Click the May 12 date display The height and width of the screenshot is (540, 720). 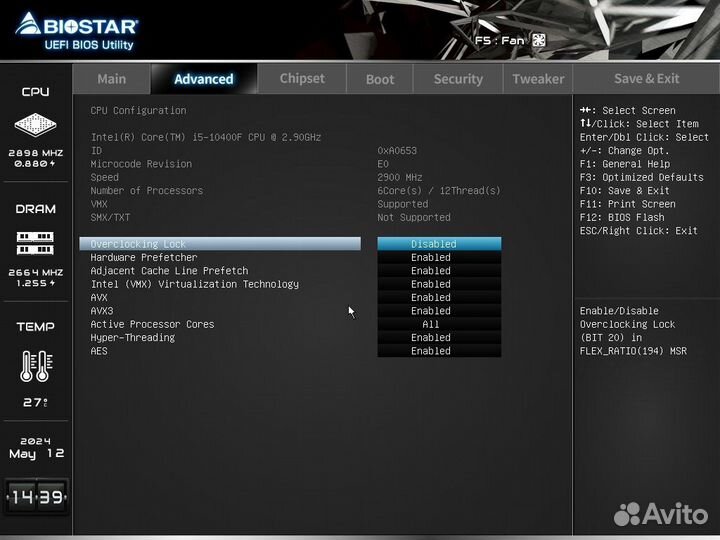36,453
